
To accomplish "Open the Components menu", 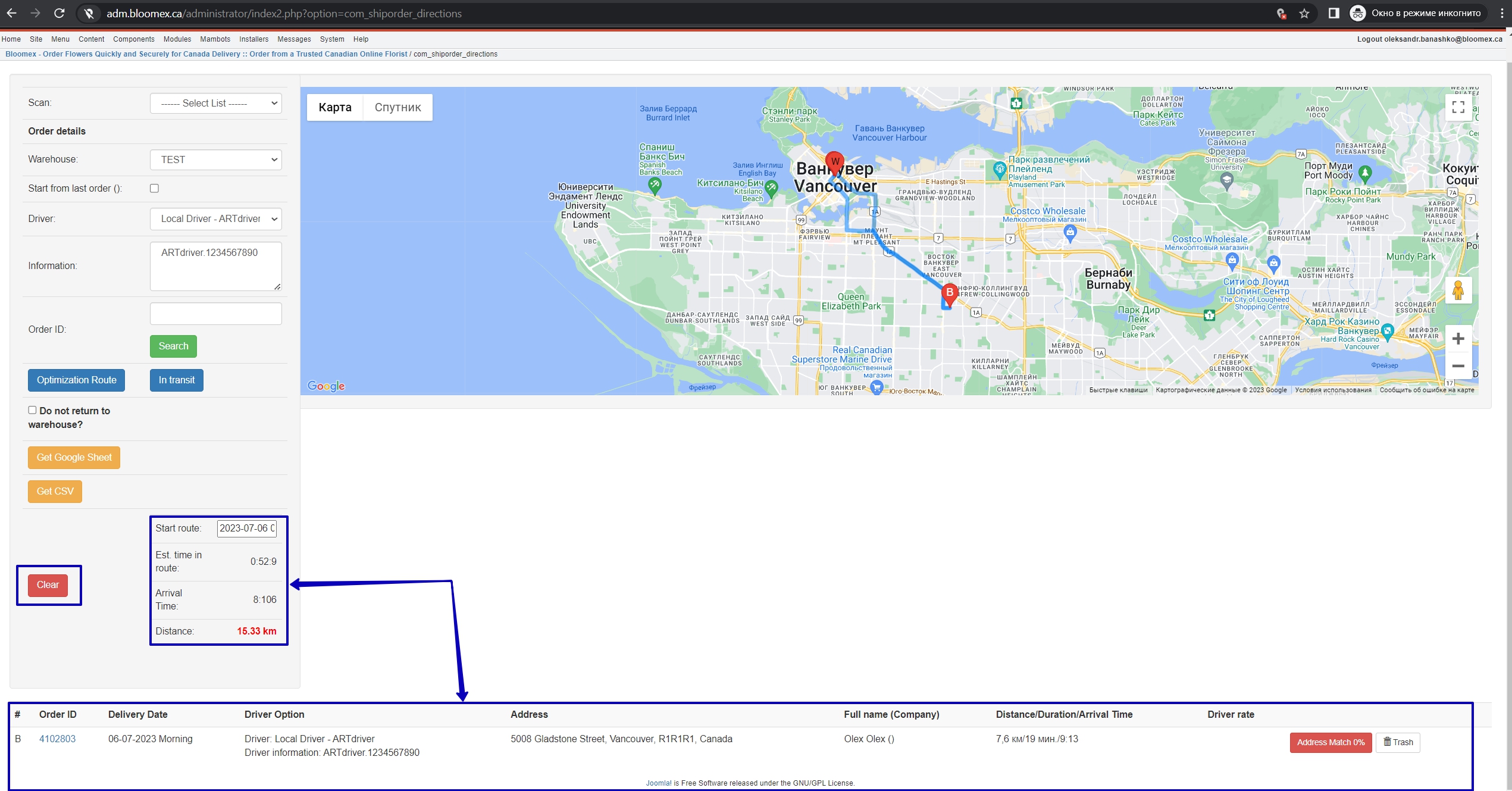I will click(x=133, y=39).
